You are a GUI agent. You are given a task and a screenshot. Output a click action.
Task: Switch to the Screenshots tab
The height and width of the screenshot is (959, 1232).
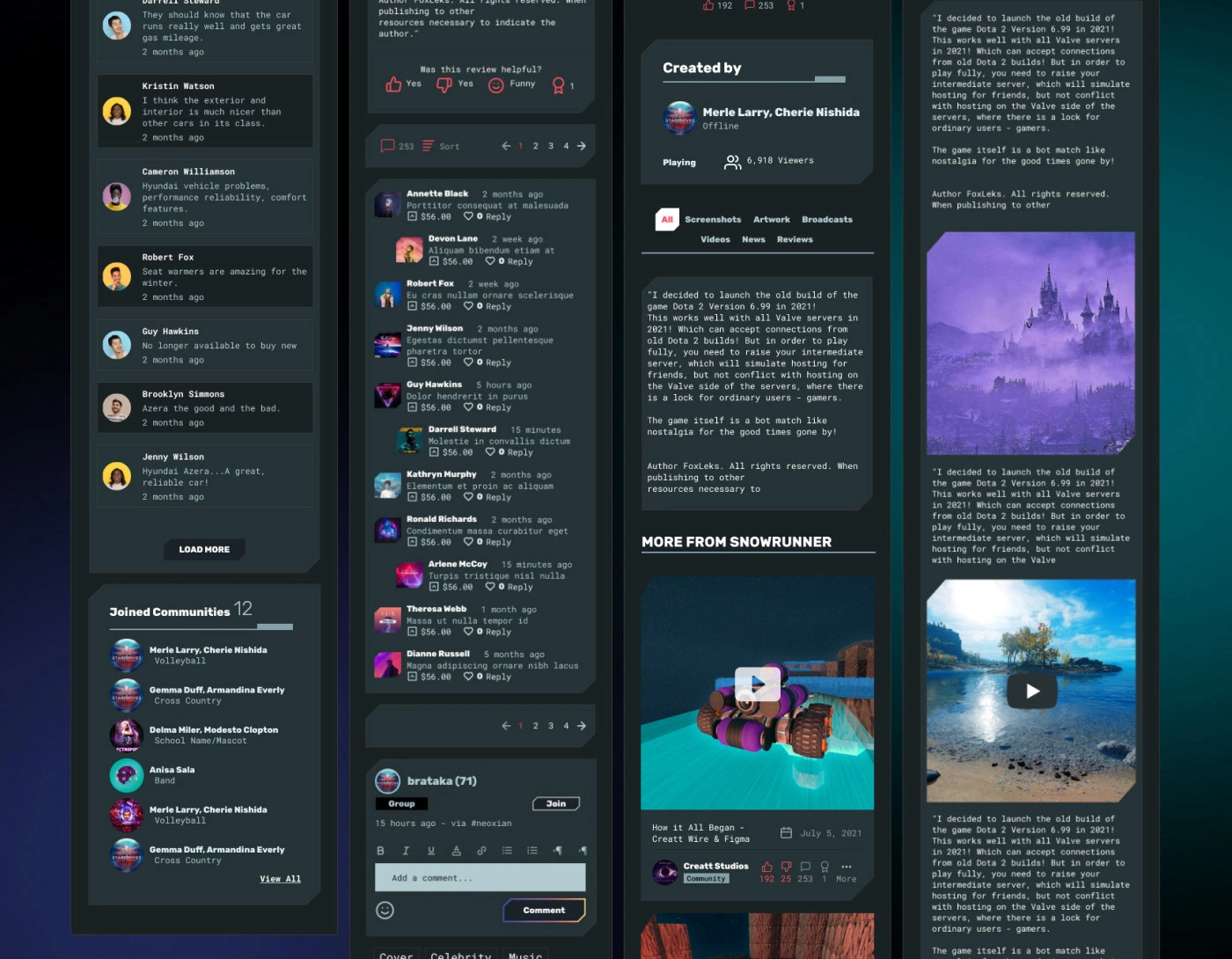click(713, 220)
